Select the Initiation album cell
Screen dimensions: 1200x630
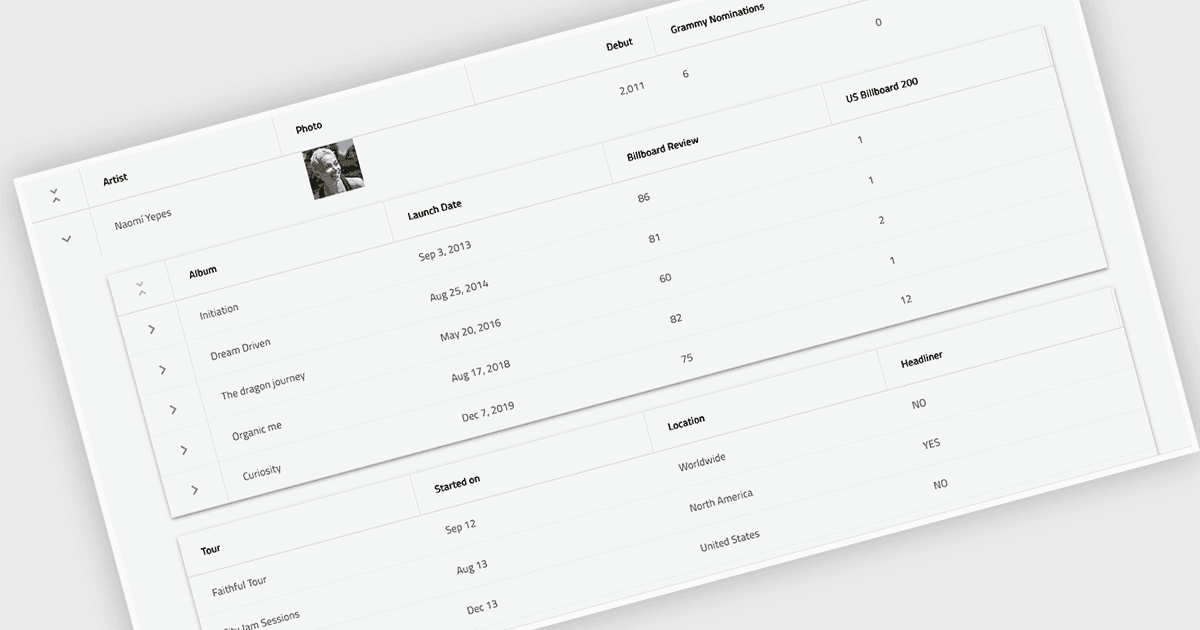tap(219, 310)
